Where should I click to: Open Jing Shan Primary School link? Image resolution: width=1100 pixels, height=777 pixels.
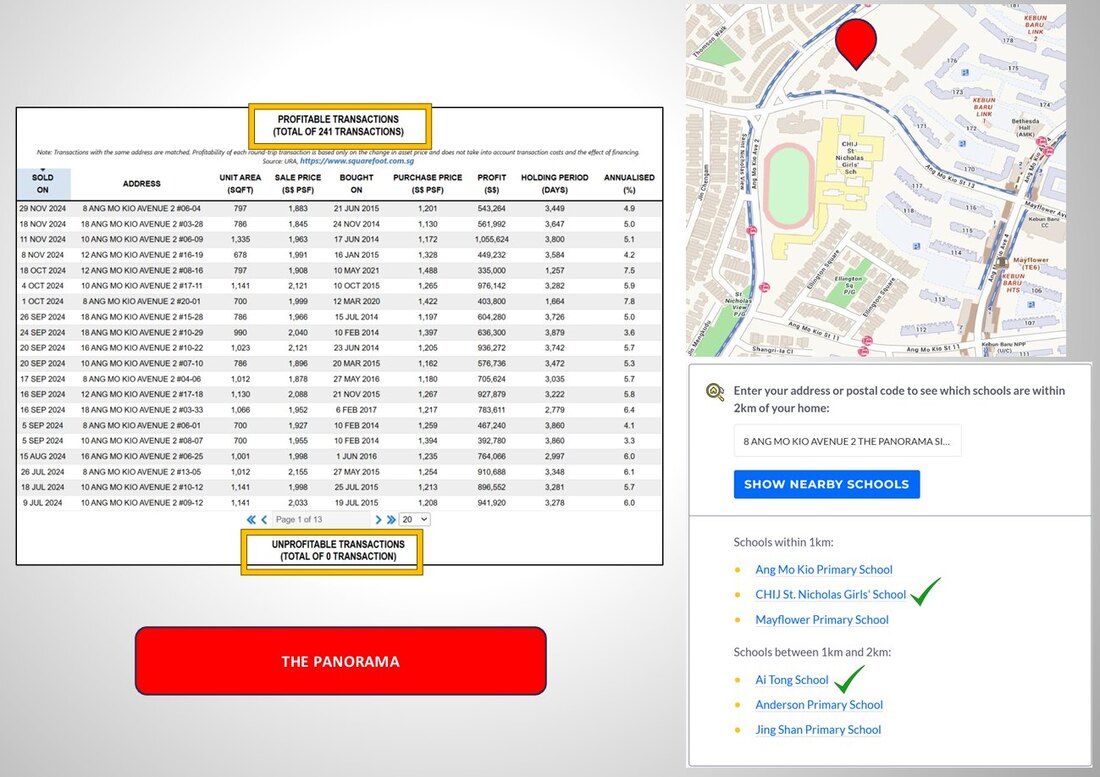pos(818,730)
